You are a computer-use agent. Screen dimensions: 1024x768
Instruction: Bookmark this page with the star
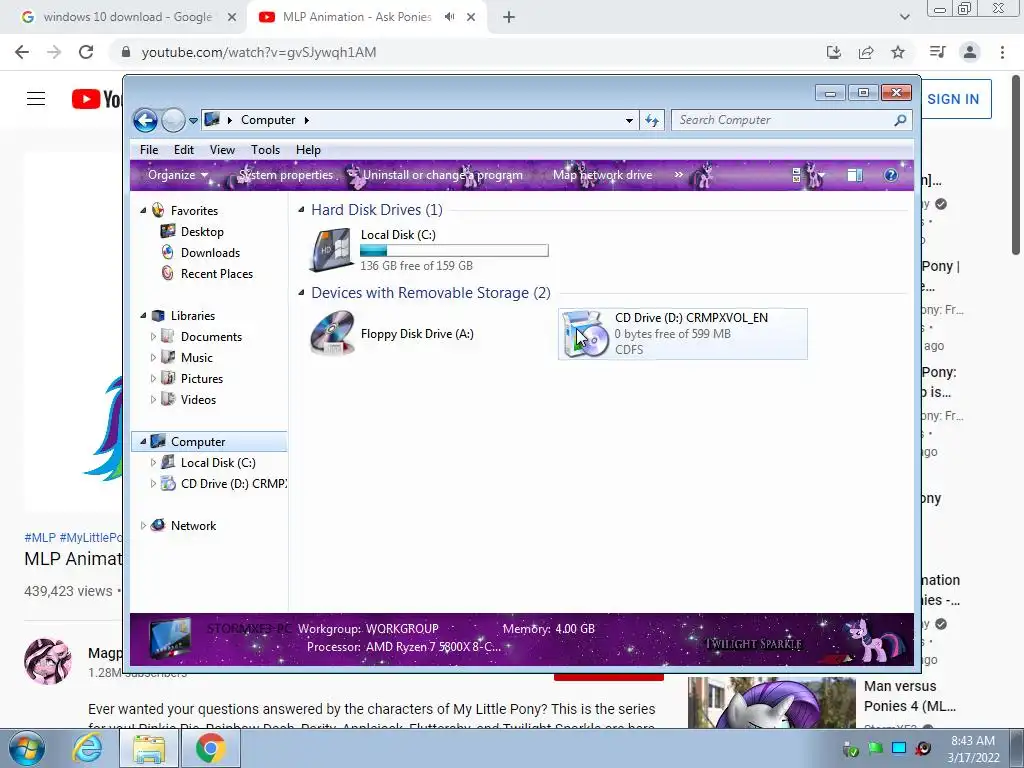(x=898, y=52)
